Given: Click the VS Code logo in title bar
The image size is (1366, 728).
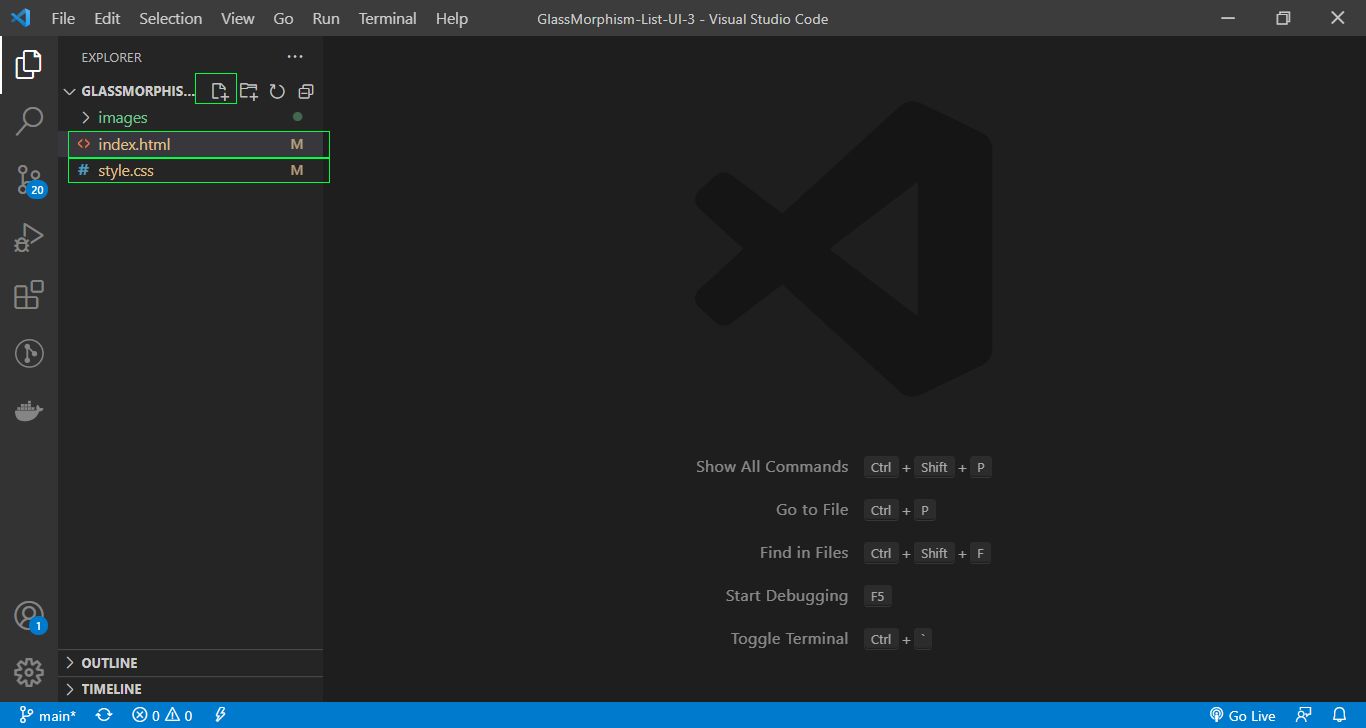Looking at the screenshot, I should coord(21,18).
